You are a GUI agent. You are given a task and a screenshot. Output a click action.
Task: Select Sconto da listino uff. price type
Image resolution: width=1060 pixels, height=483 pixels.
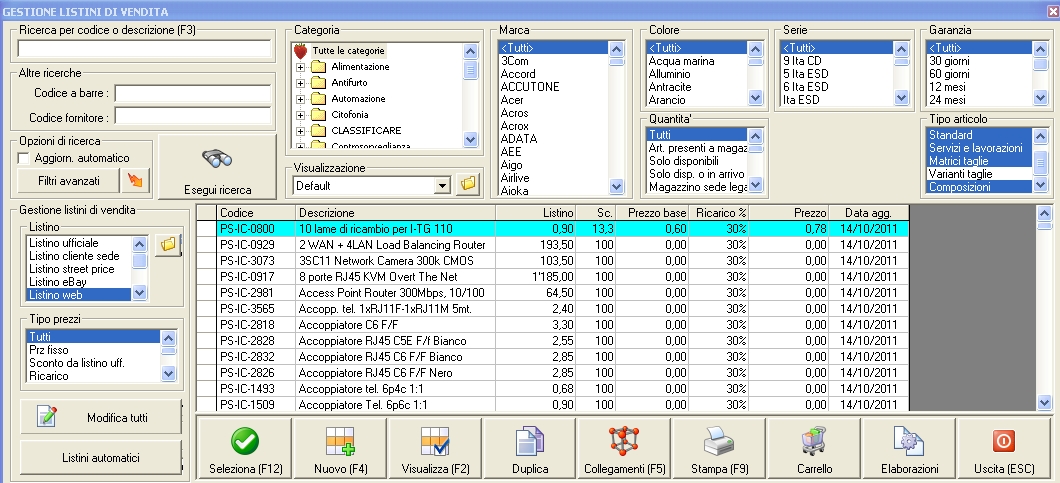(x=93, y=363)
